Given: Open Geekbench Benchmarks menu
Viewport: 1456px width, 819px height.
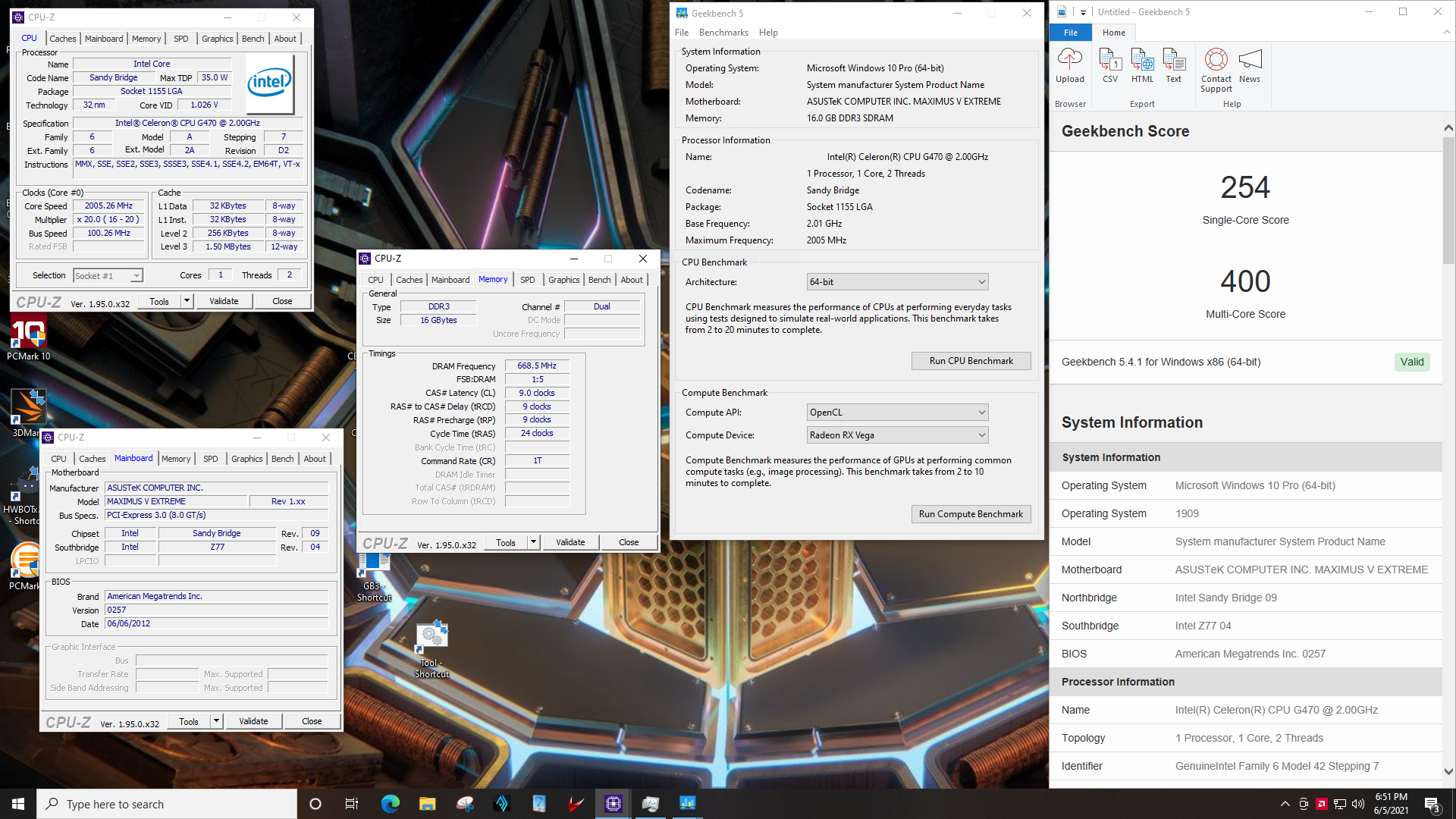Looking at the screenshot, I should click(723, 33).
